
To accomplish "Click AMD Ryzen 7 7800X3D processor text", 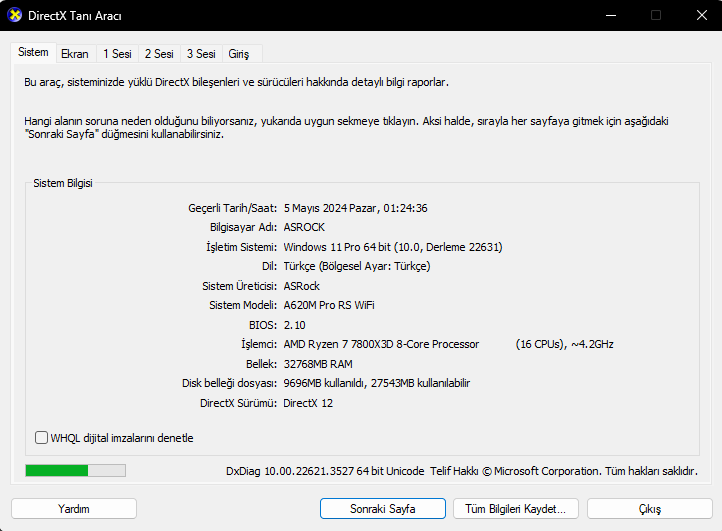I will coord(381,344).
